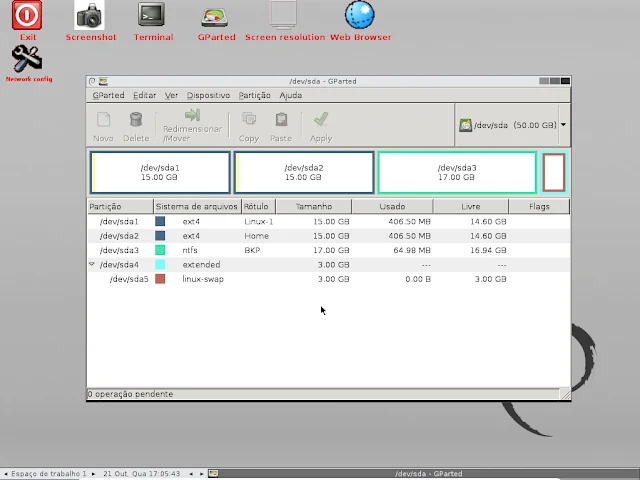
Task: Click the ntfs green color swatch
Action: [160, 250]
